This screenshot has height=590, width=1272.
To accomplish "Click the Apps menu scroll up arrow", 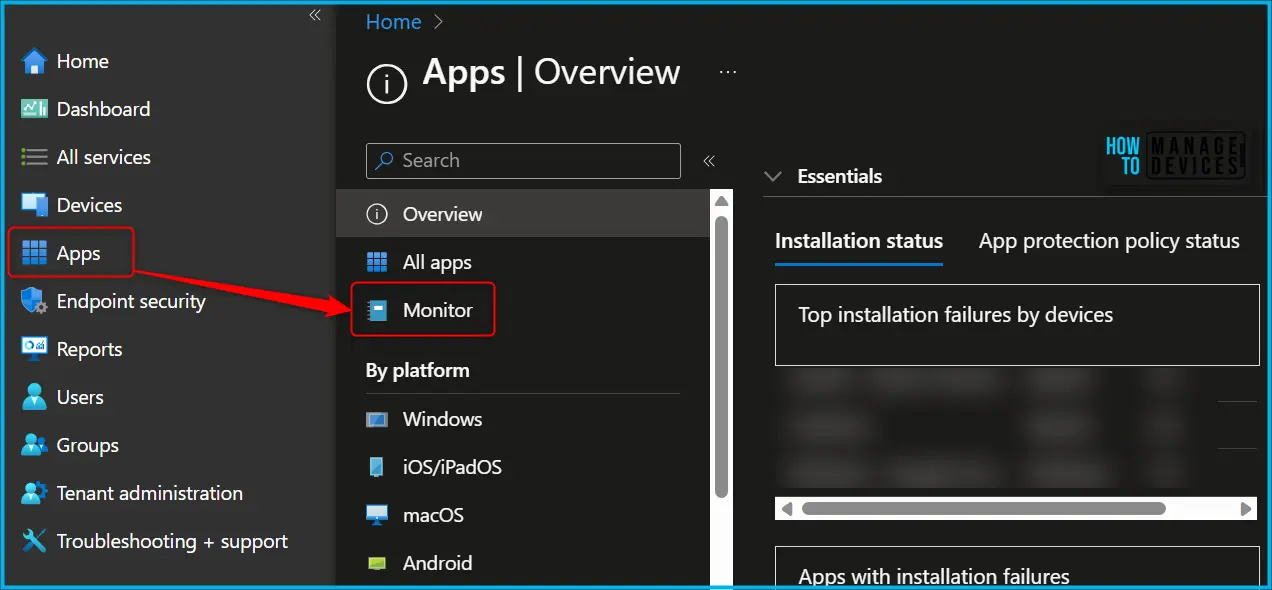I will pos(721,201).
